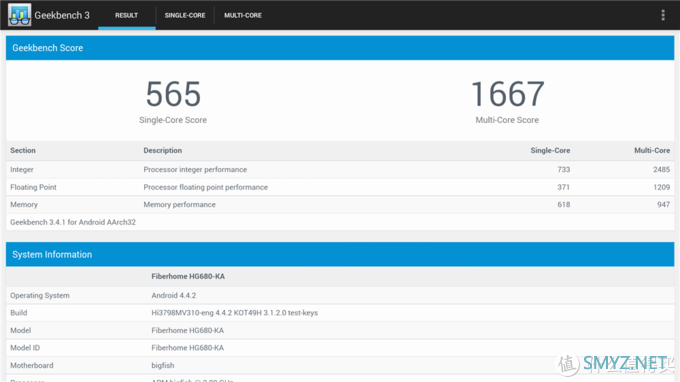
Task: Click the Model row label
Action: (20, 330)
